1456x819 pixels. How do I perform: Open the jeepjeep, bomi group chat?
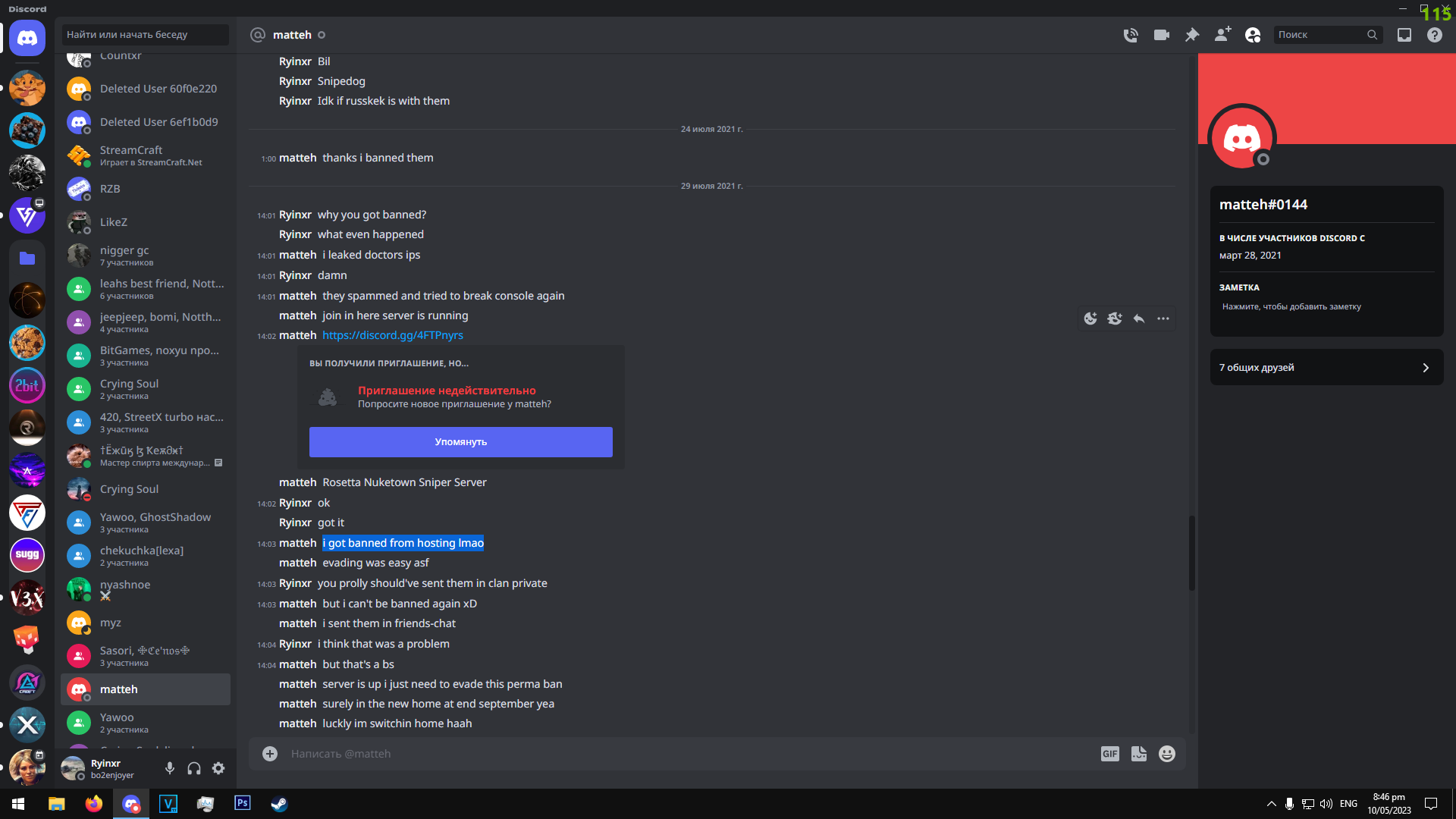pyautogui.click(x=145, y=322)
